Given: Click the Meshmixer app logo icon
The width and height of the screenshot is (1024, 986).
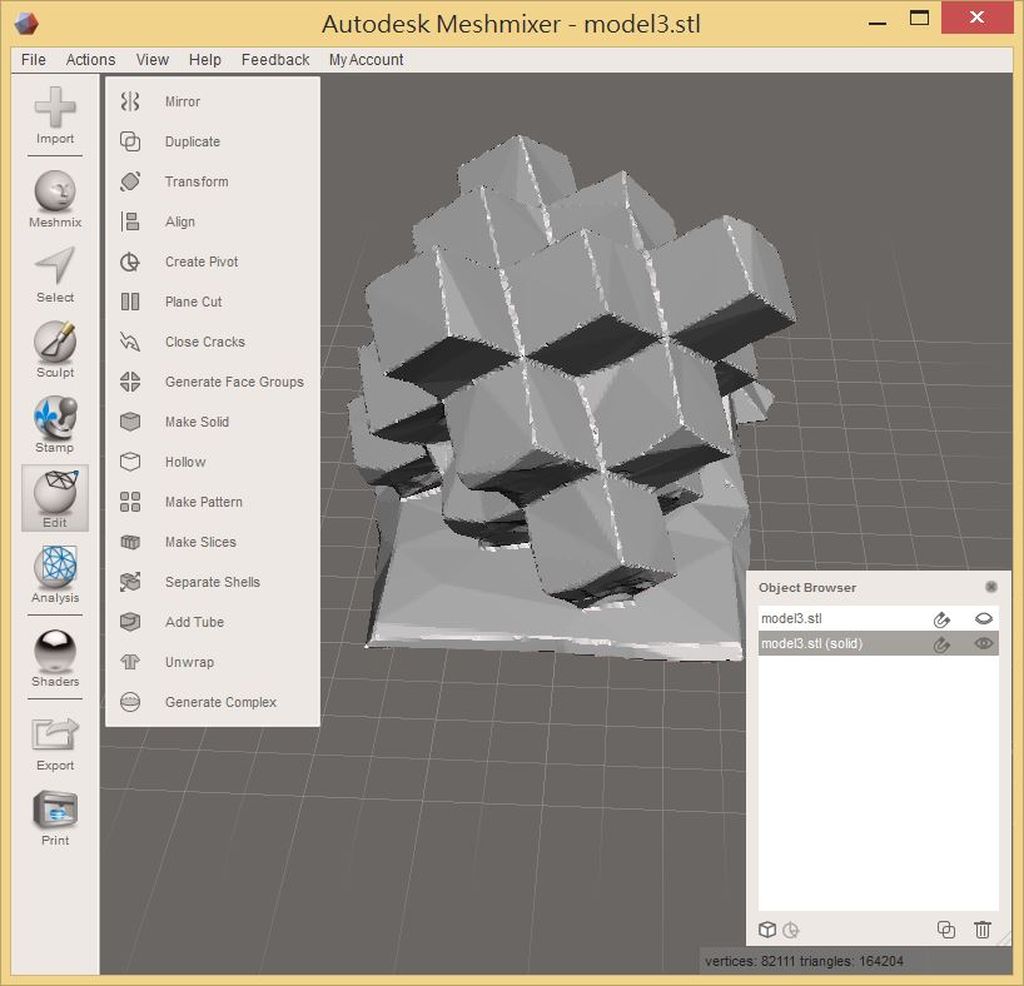Looking at the screenshot, I should (x=26, y=24).
